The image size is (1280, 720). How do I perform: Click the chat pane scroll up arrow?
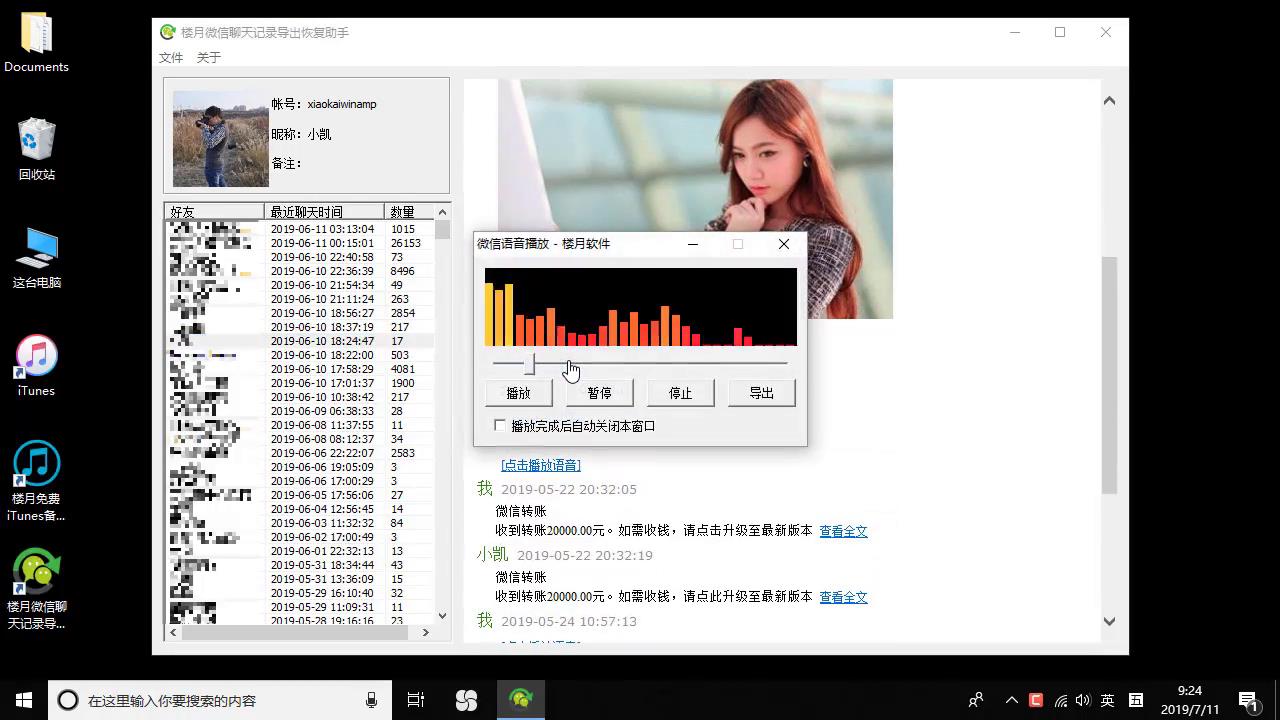click(1109, 101)
